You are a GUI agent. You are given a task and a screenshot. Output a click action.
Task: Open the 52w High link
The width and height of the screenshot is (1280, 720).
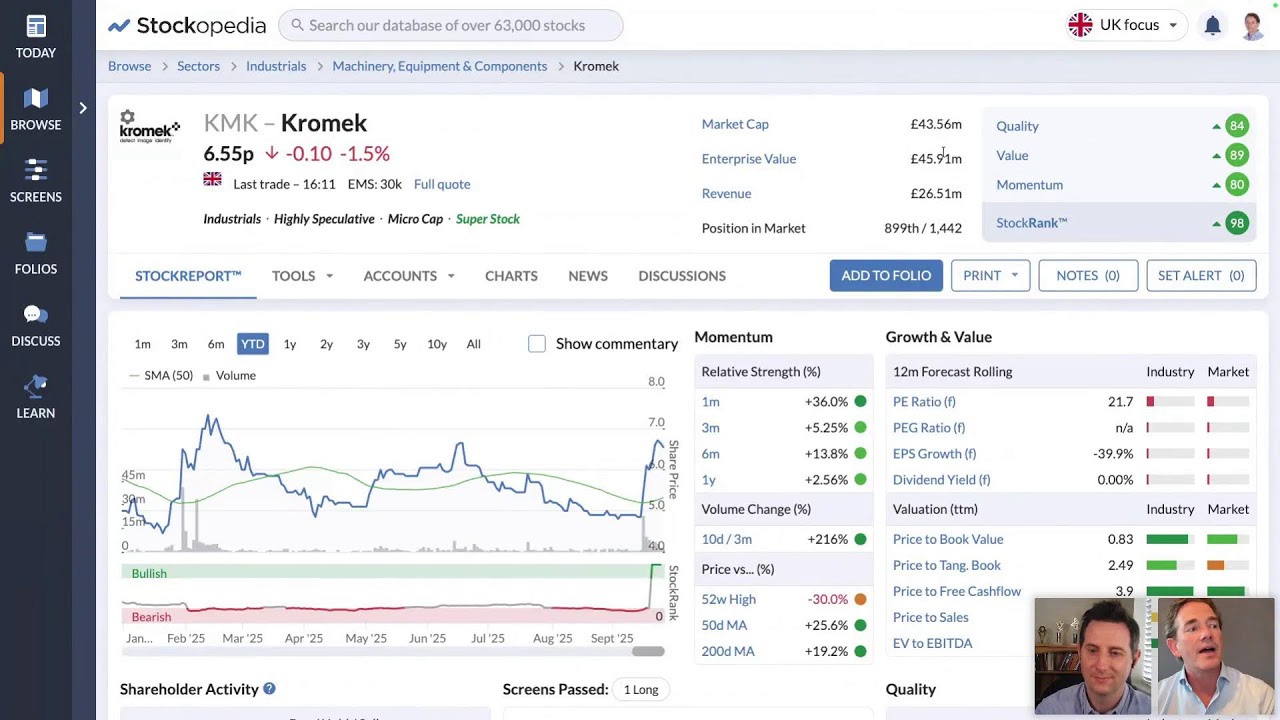pyautogui.click(x=728, y=599)
